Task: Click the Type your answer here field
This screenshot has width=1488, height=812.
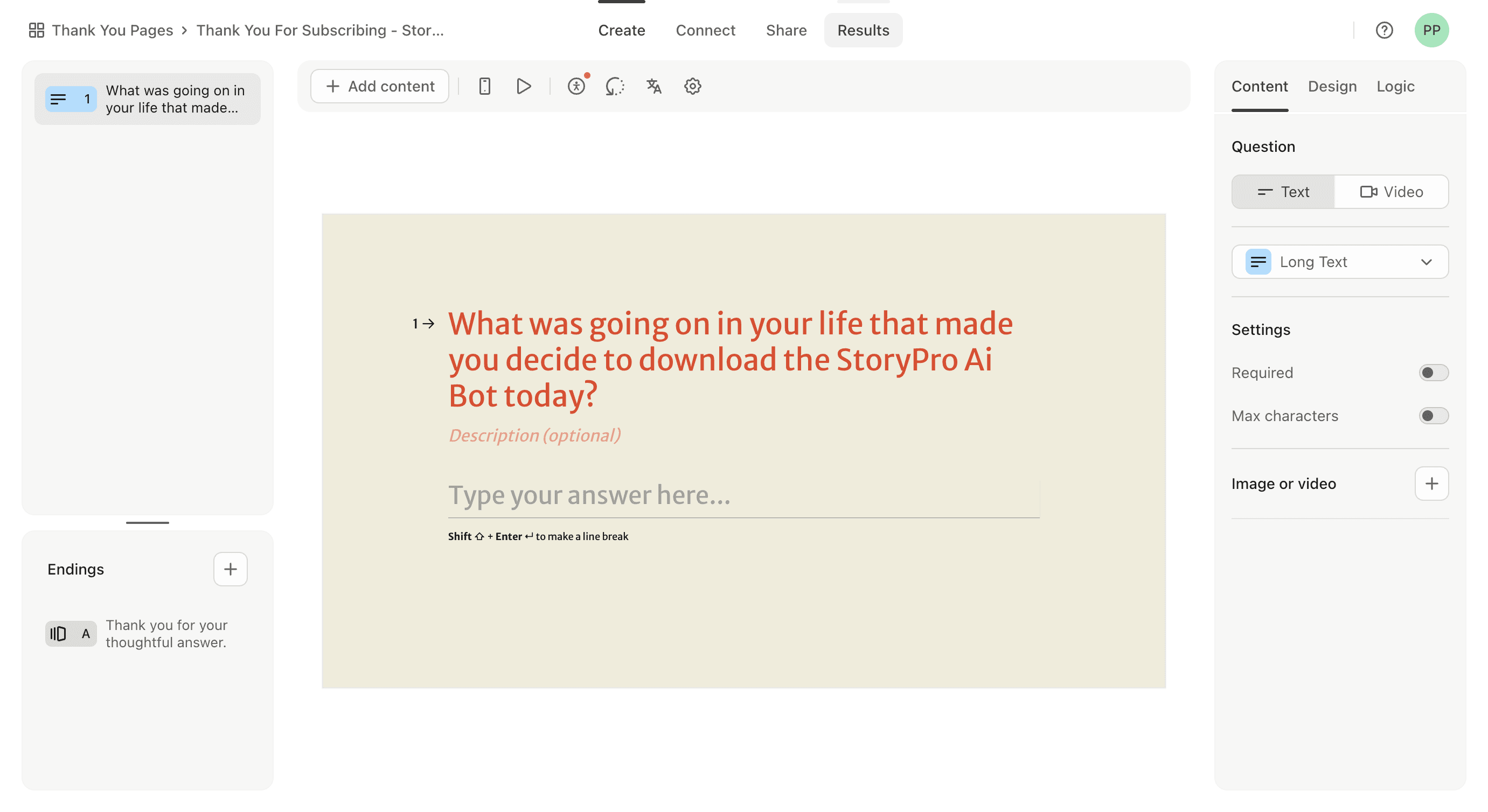Action: 743,496
